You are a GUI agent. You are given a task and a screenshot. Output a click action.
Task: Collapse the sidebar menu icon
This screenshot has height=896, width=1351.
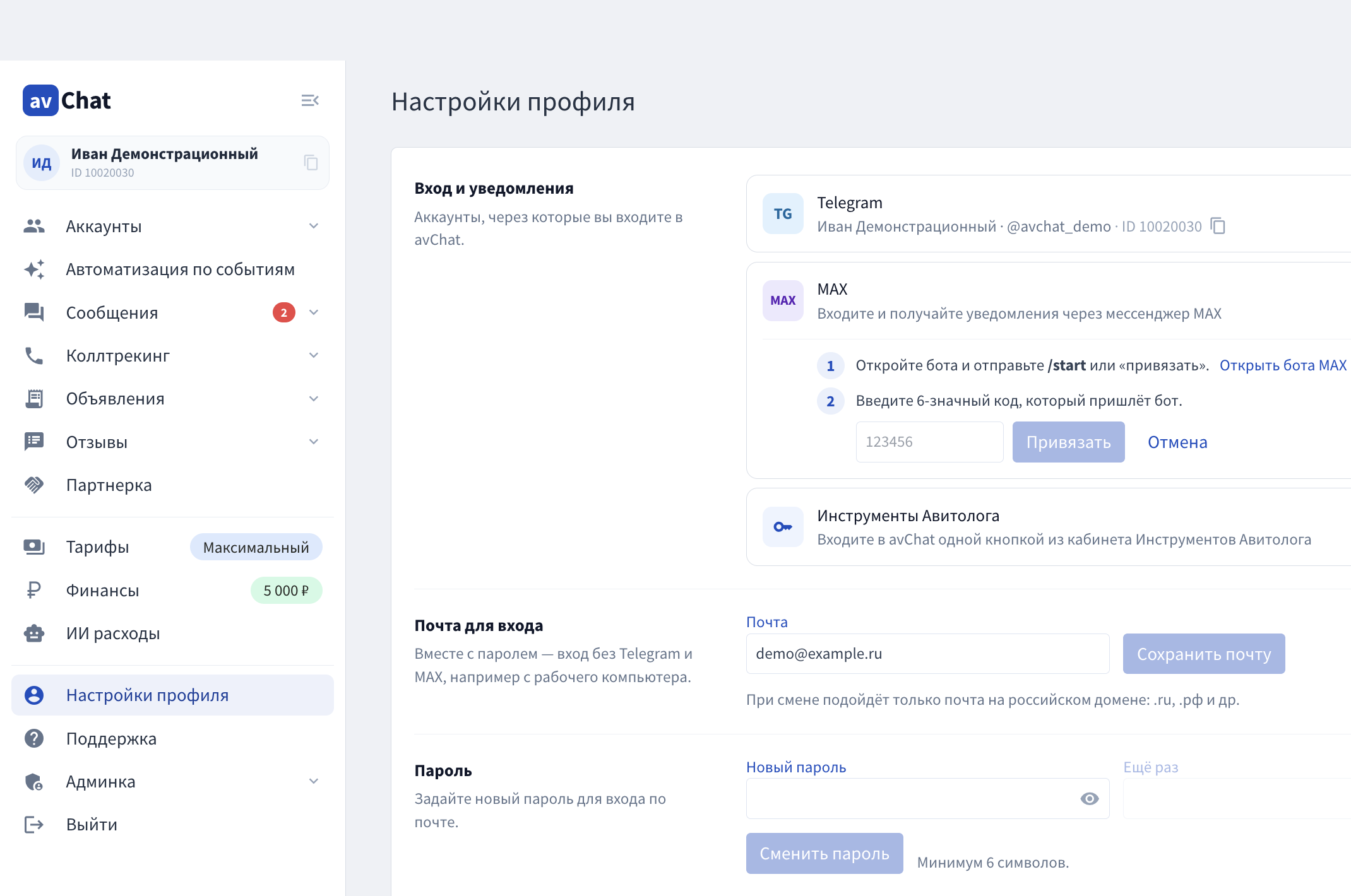(310, 100)
